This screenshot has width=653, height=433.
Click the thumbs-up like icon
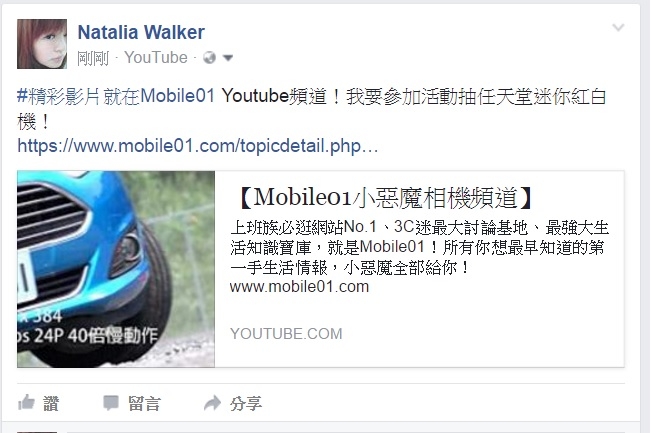click(26, 403)
